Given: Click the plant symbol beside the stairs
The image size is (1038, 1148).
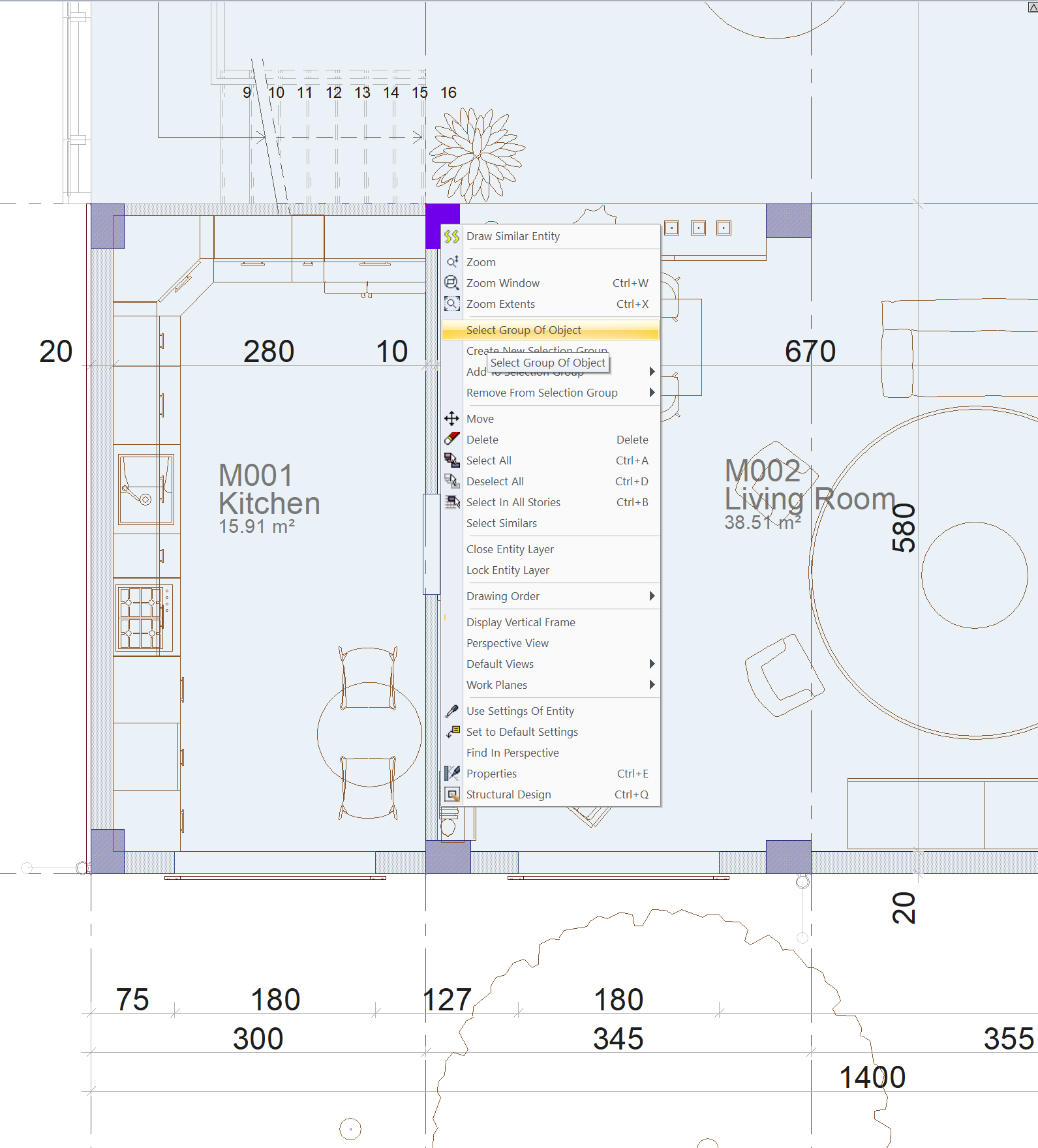Looking at the screenshot, I should [478, 155].
